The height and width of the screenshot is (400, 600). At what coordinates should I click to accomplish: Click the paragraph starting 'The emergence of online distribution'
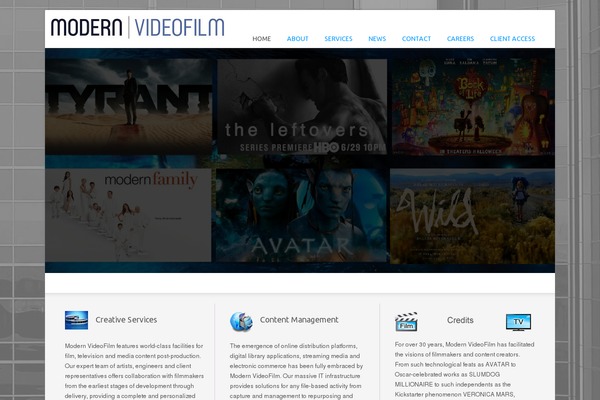click(297, 371)
